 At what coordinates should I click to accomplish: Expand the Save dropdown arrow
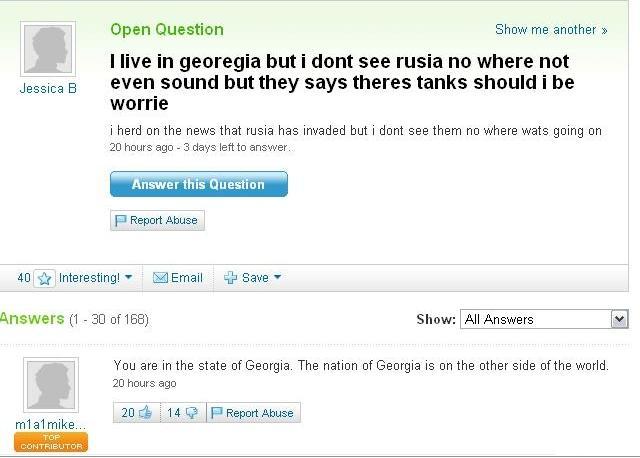(277, 277)
